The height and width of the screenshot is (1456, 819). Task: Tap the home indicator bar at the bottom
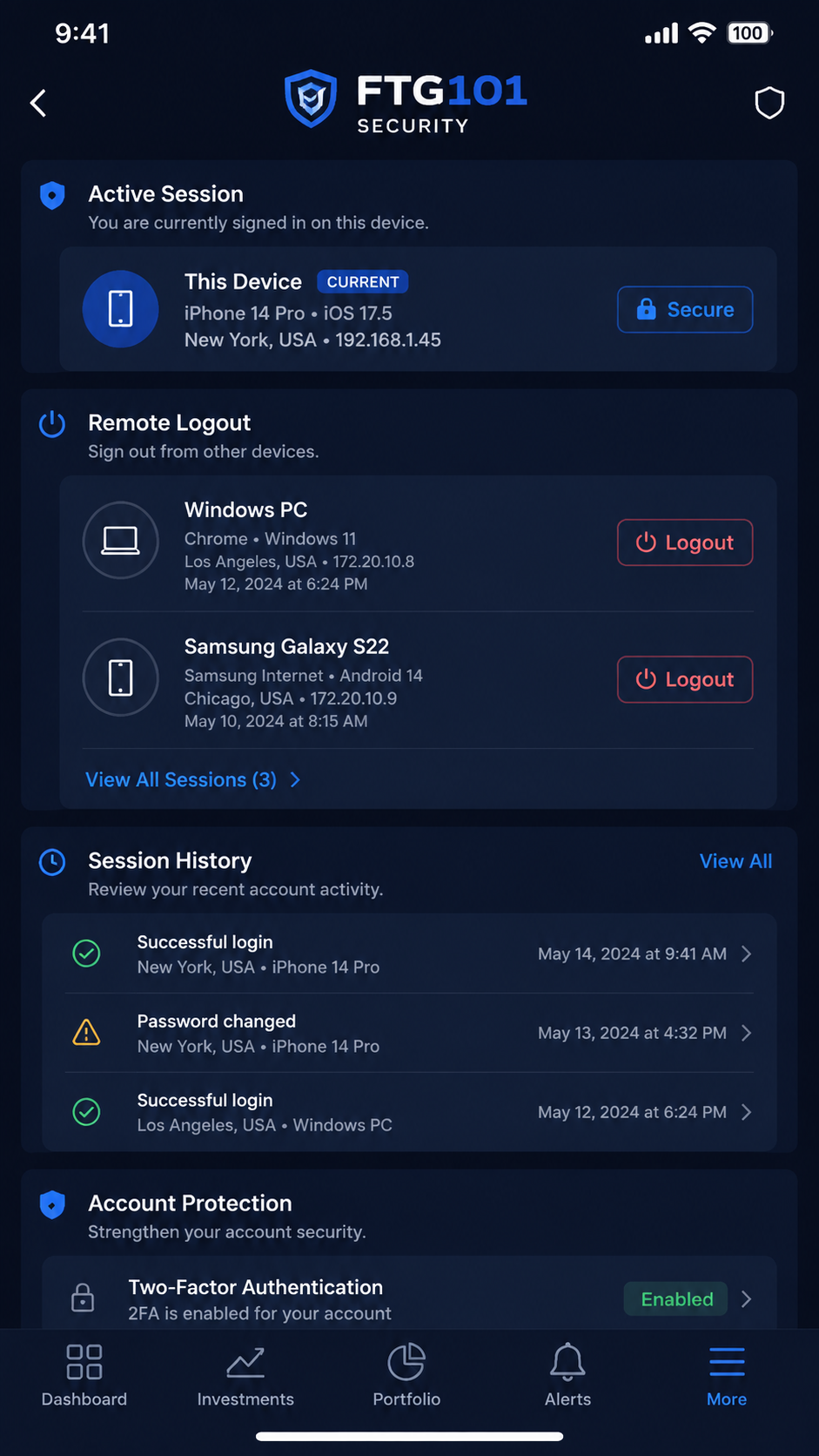point(410,1436)
